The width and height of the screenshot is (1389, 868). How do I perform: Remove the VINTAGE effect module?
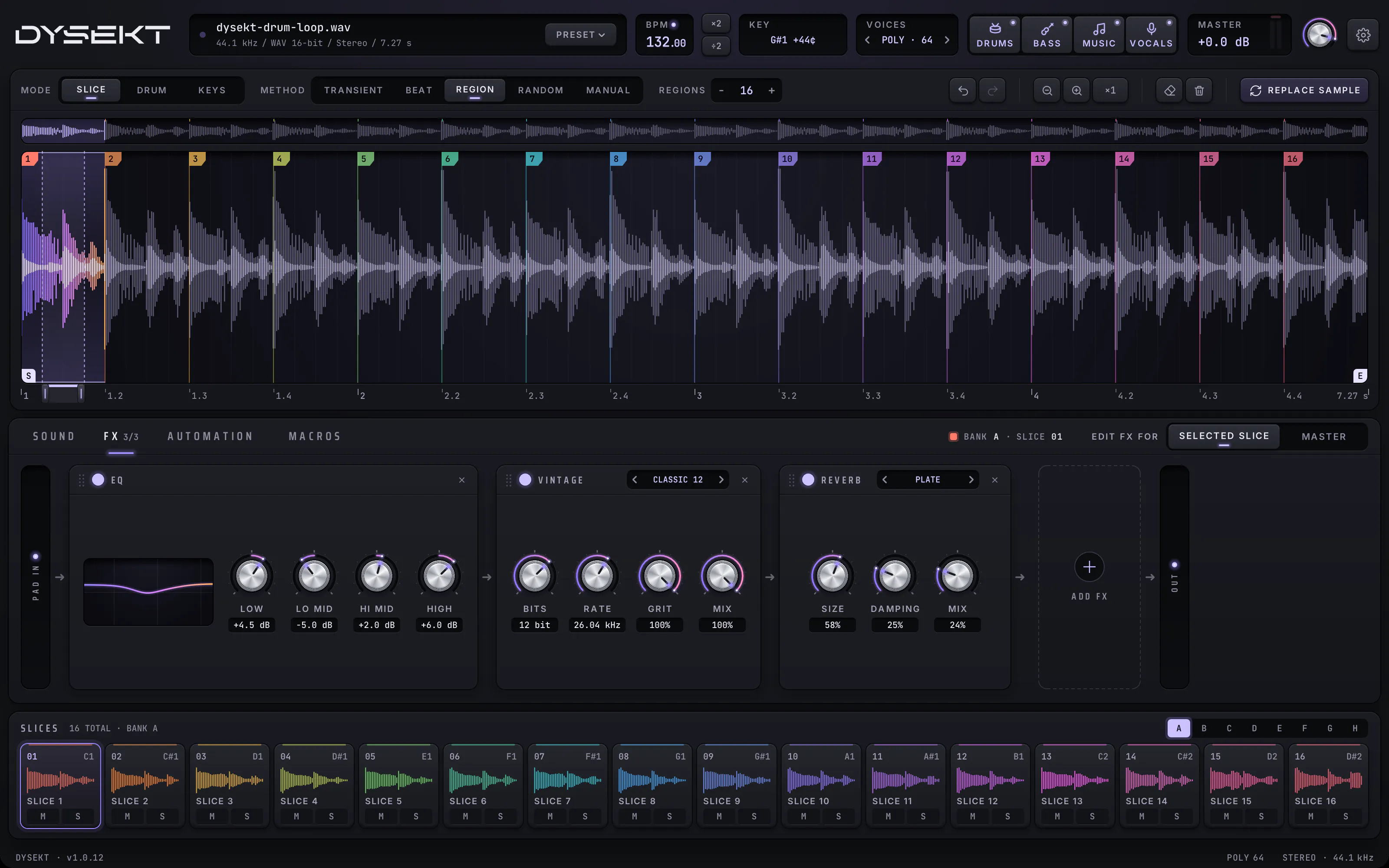(x=745, y=480)
